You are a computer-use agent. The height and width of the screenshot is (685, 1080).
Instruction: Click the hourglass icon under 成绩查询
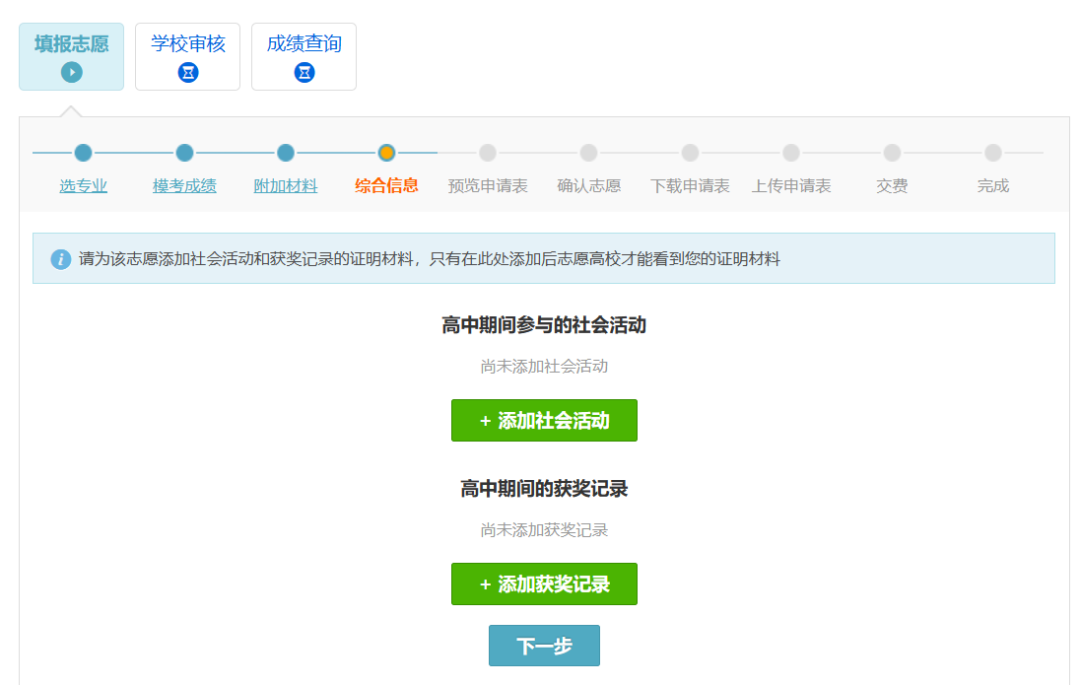pos(304,72)
